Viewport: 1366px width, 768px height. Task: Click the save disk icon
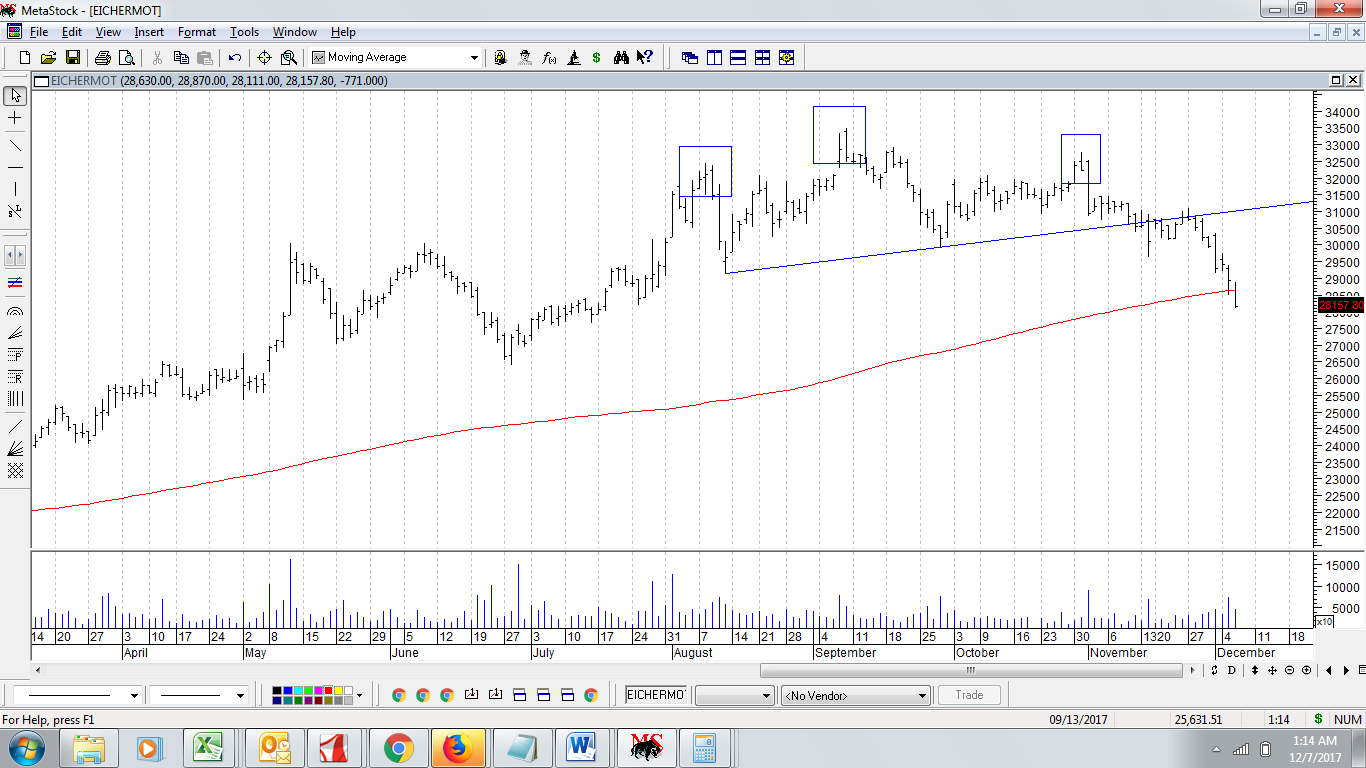pos(73,57)
